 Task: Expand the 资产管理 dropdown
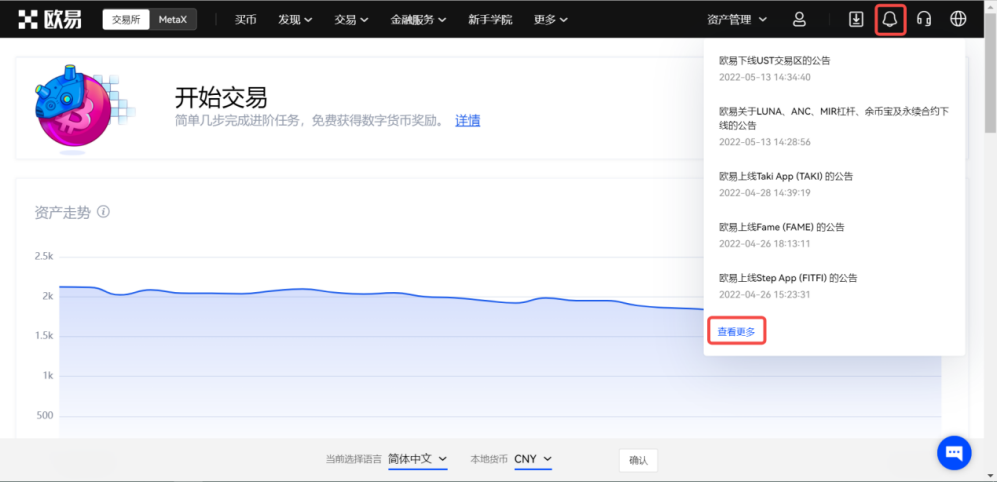(x=737, y=19)
